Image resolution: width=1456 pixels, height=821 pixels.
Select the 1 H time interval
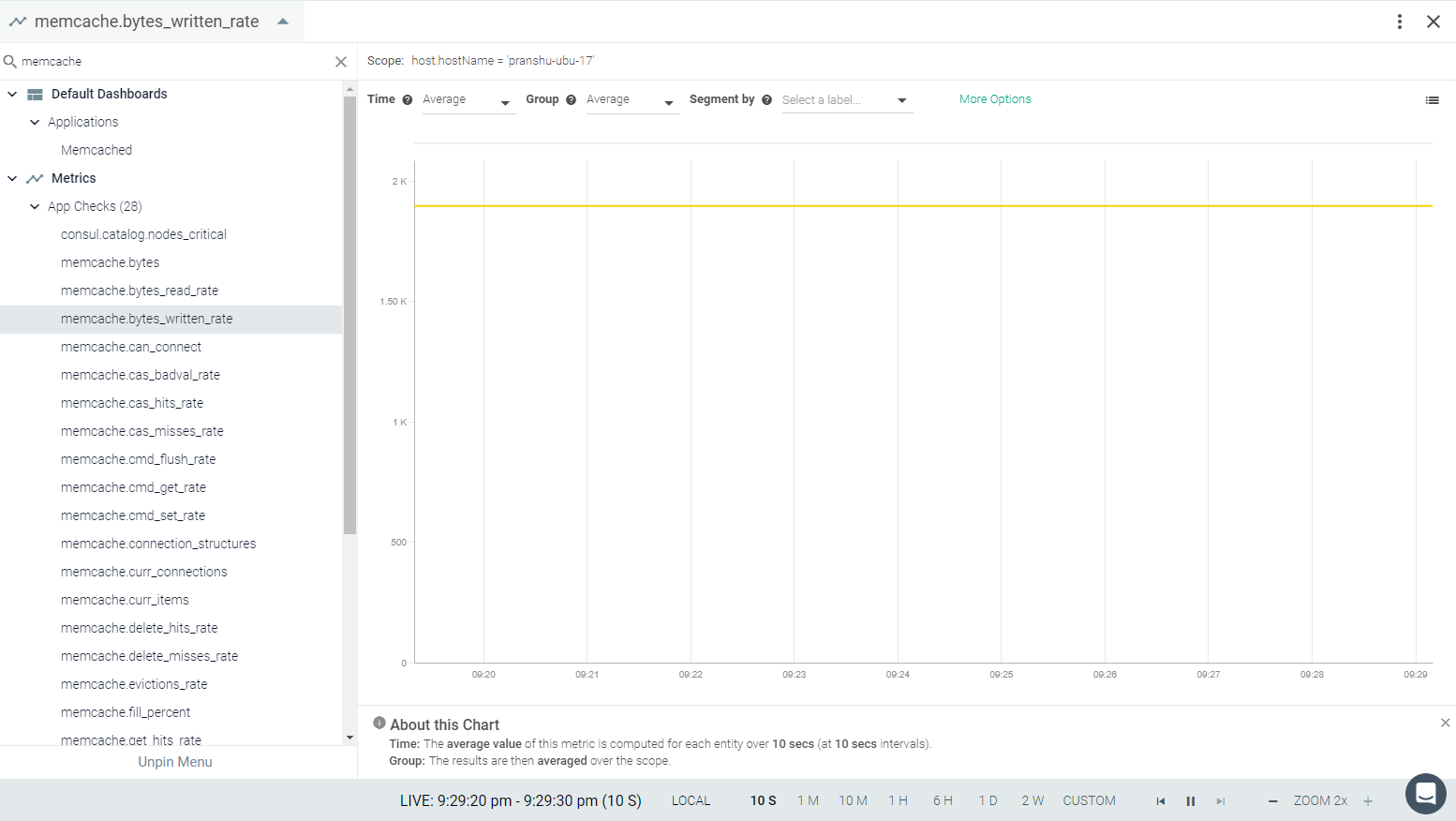(x=899, y=801)
